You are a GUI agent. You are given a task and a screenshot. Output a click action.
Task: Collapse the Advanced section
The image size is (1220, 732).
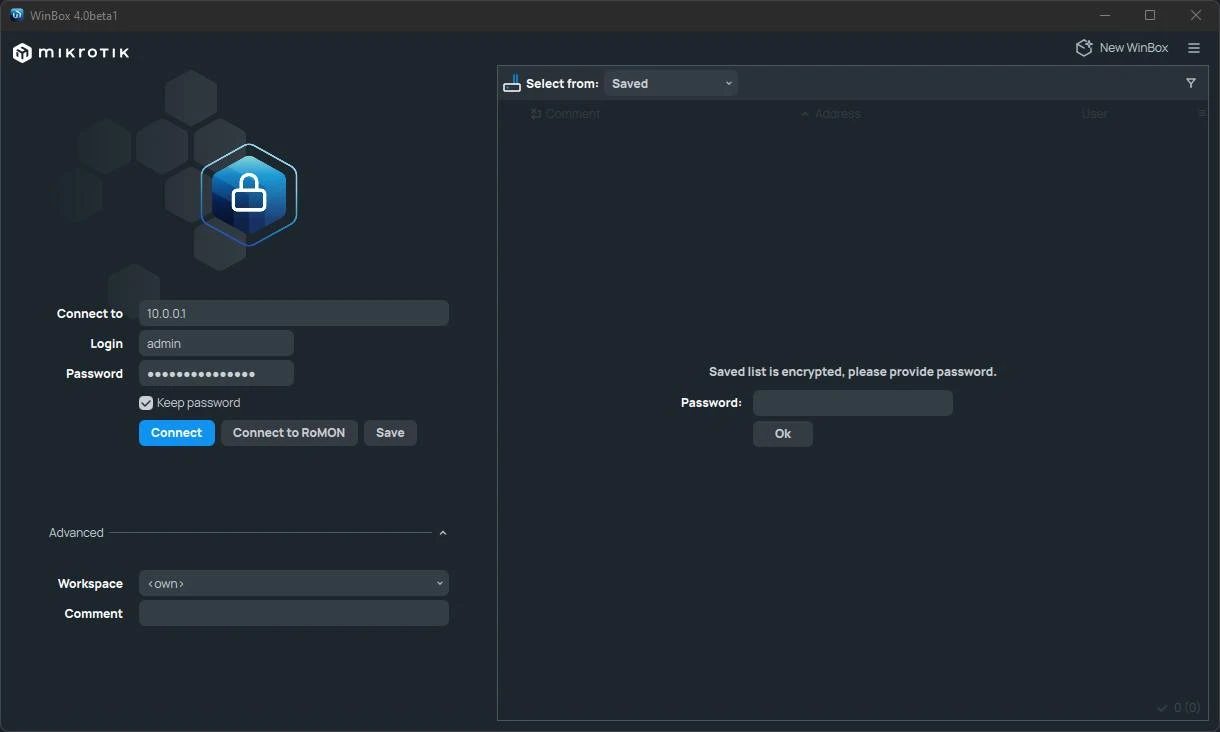442,533
